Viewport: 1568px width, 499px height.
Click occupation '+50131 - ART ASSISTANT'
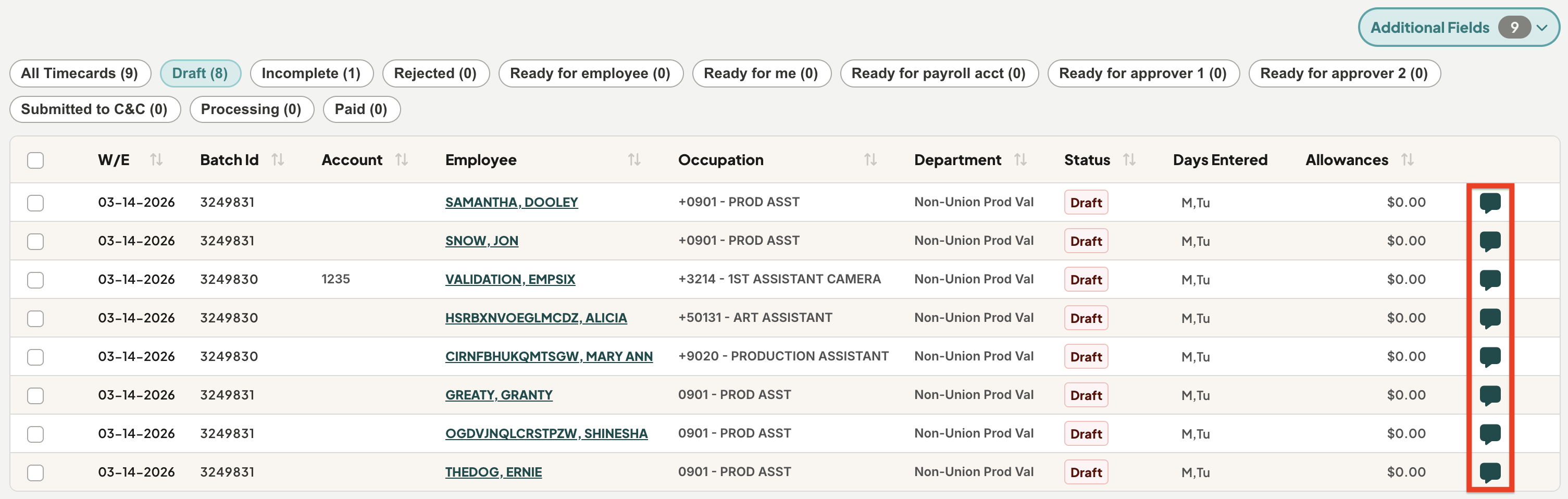pyautogui.click(x=755, y=318)
